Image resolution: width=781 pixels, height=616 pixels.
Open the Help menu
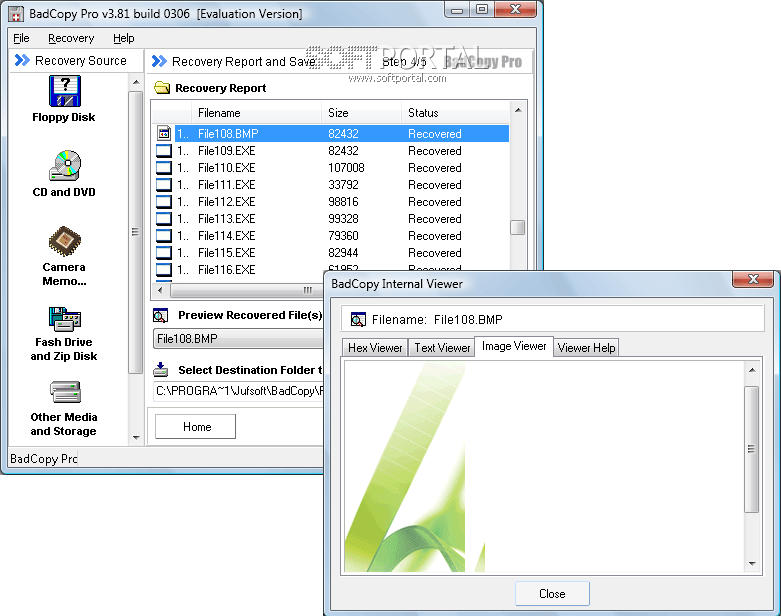pos(124,38)
